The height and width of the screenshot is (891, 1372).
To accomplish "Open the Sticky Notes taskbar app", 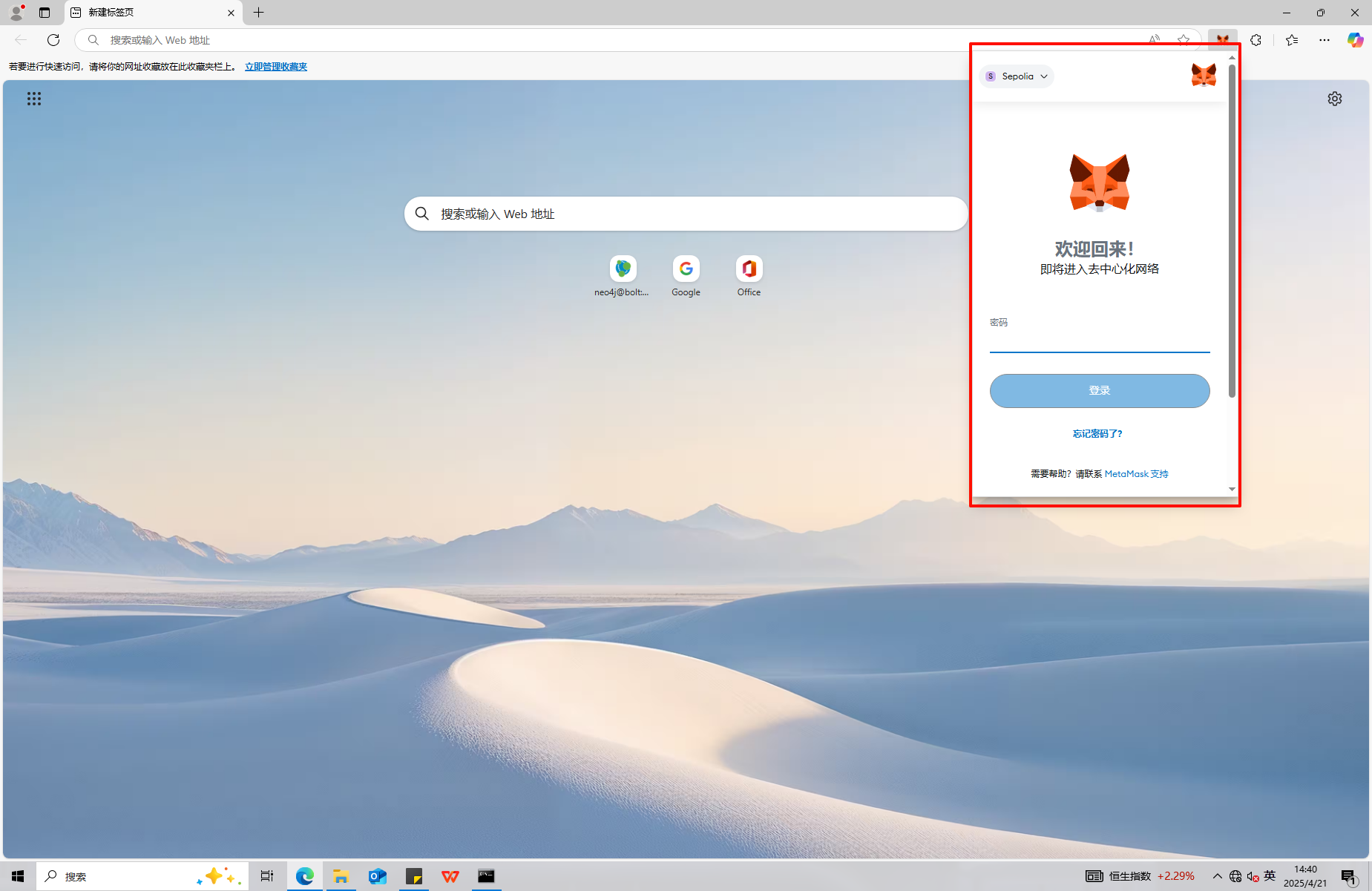I will 414,876.
